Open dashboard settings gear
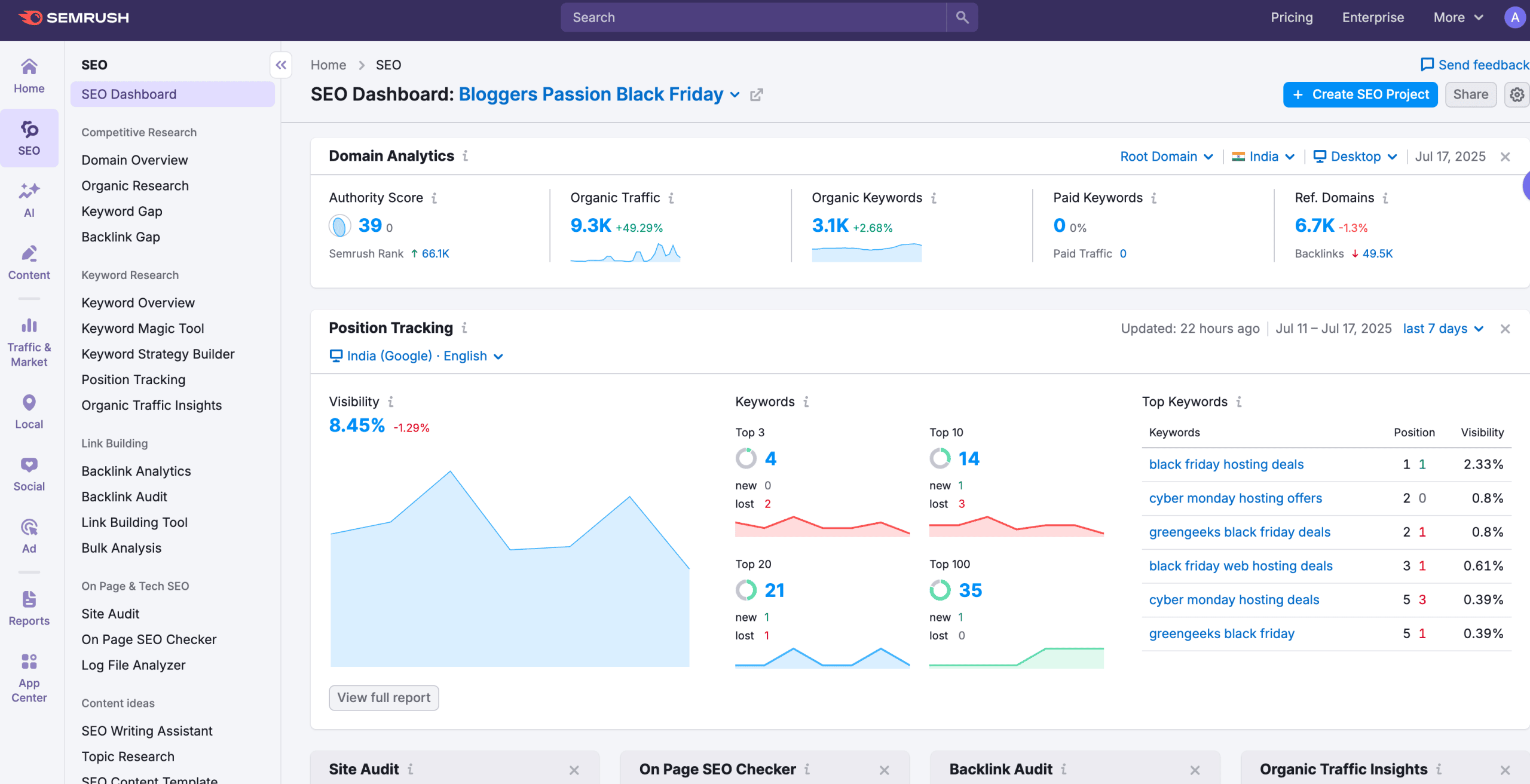The height and width of the screenshot is (784, 1530). pos(1517,94)
